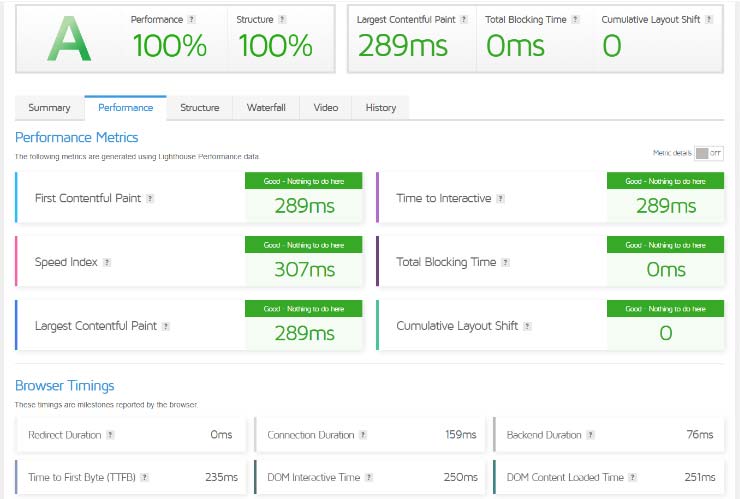Viewport: 740px width, 499px height.
Task: Click Time to Interactive's 'Good - Nothing to do here' badge
Action: click(665, 181)
